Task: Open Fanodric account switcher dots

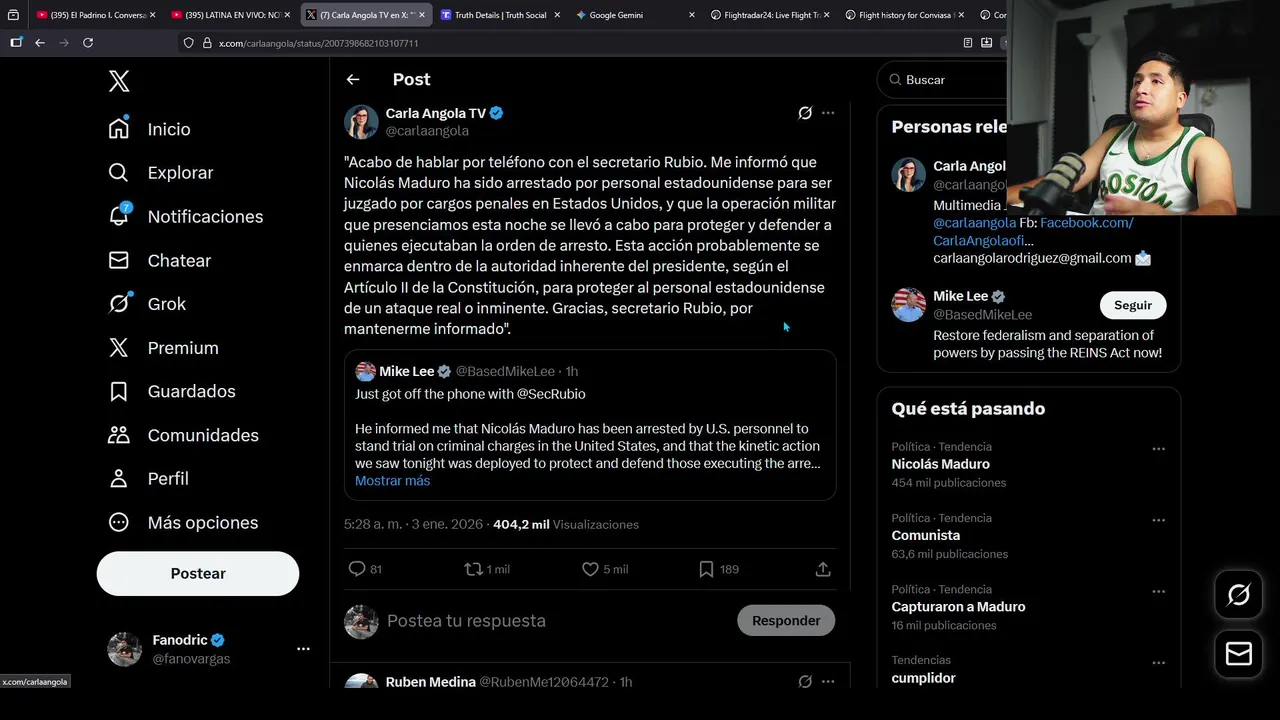Action: tap(303, 649)
